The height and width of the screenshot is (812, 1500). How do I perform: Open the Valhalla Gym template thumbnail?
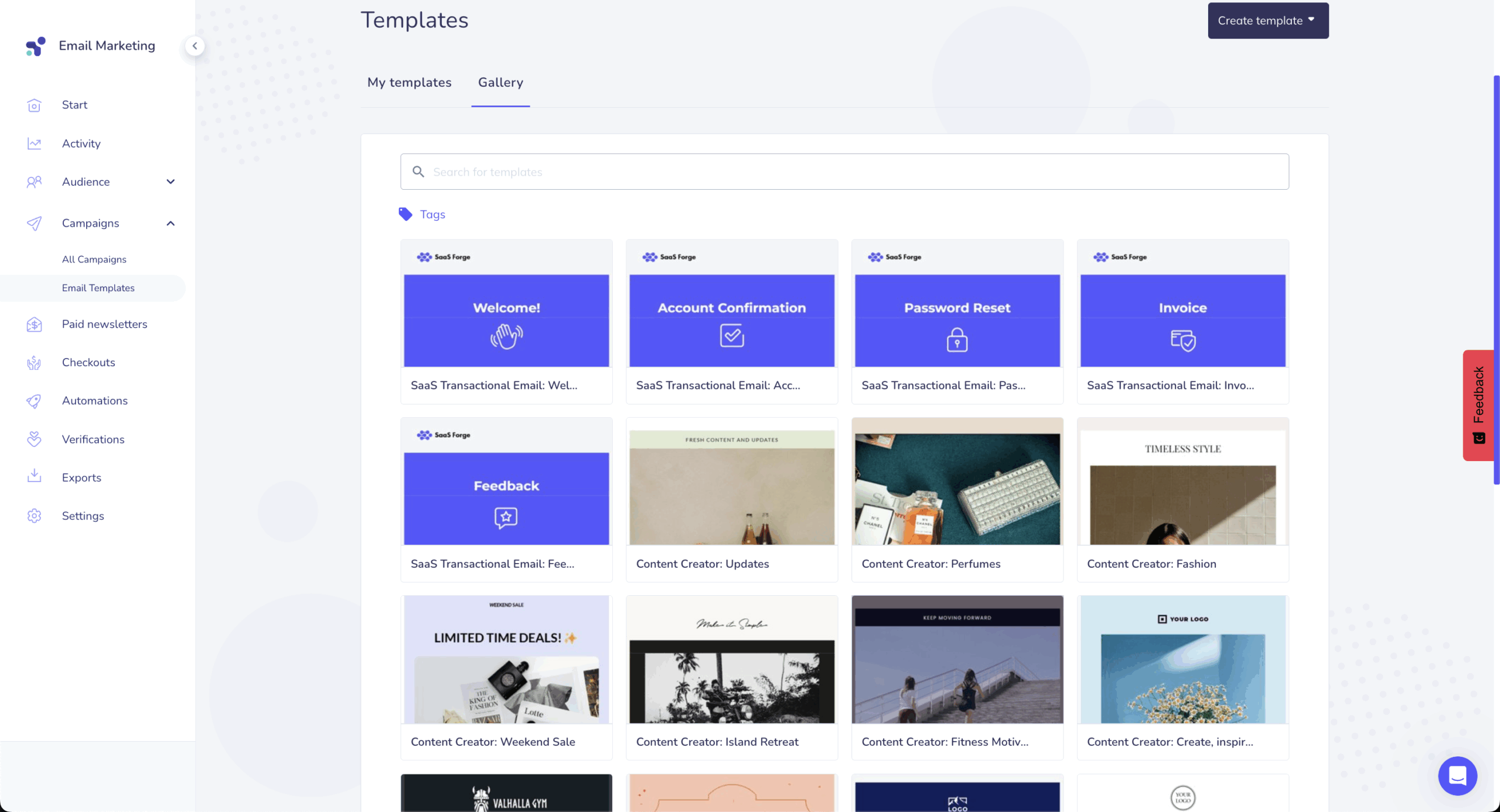[506, 793]
